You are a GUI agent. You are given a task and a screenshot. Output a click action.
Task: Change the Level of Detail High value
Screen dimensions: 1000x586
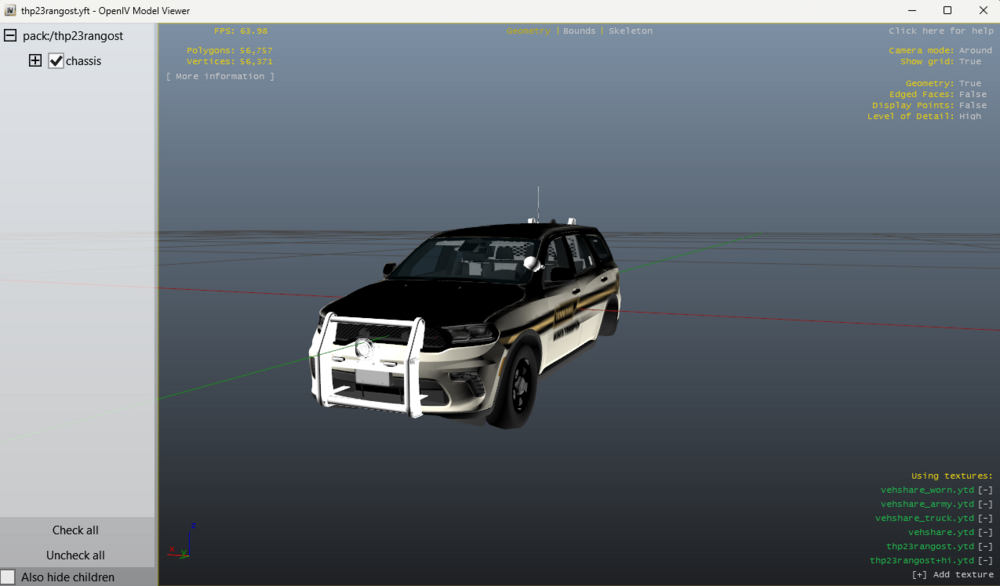(970, 116)
